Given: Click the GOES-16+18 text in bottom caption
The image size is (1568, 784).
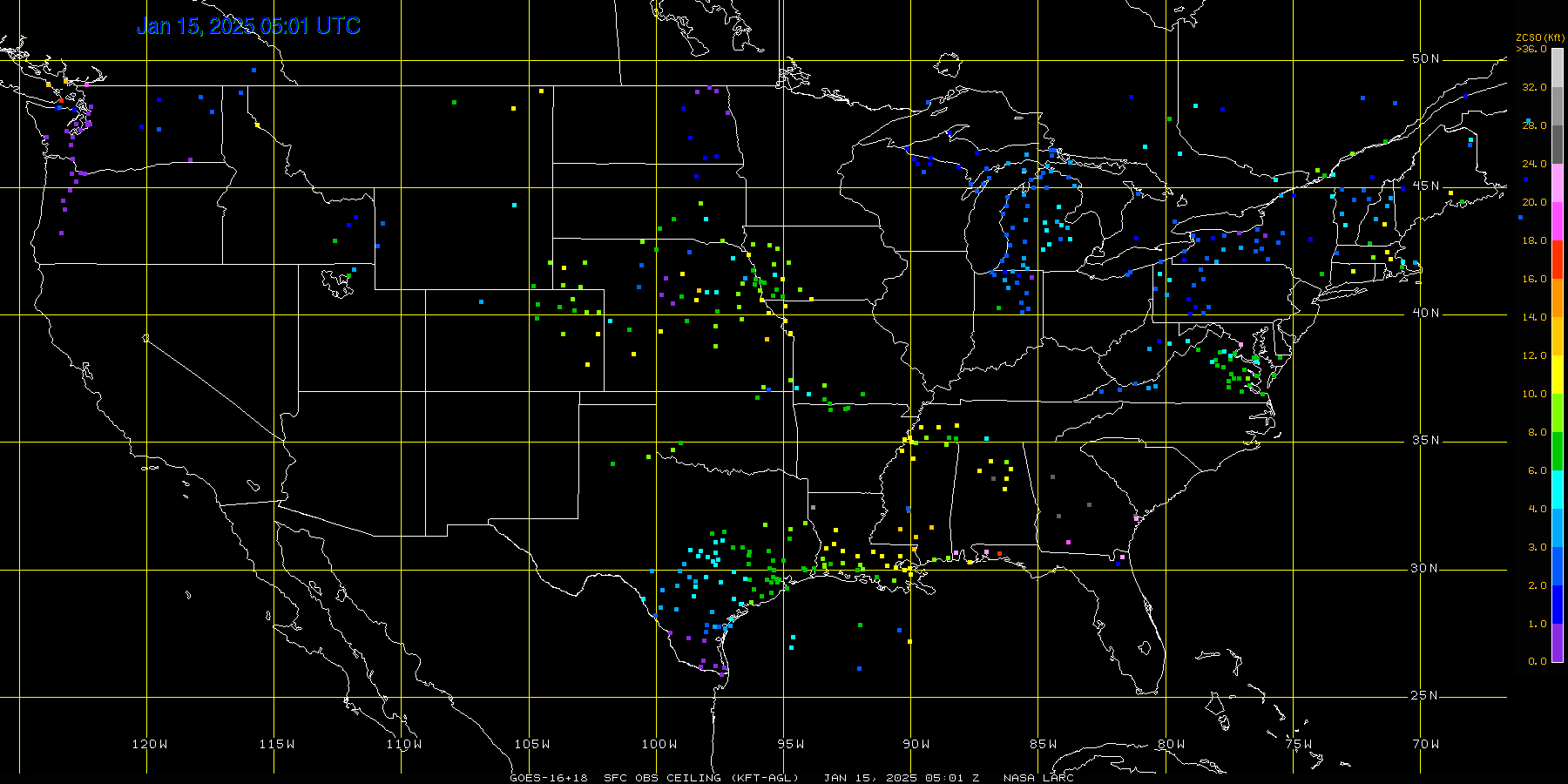Looking at the screenshot, I should pos(549,778).
